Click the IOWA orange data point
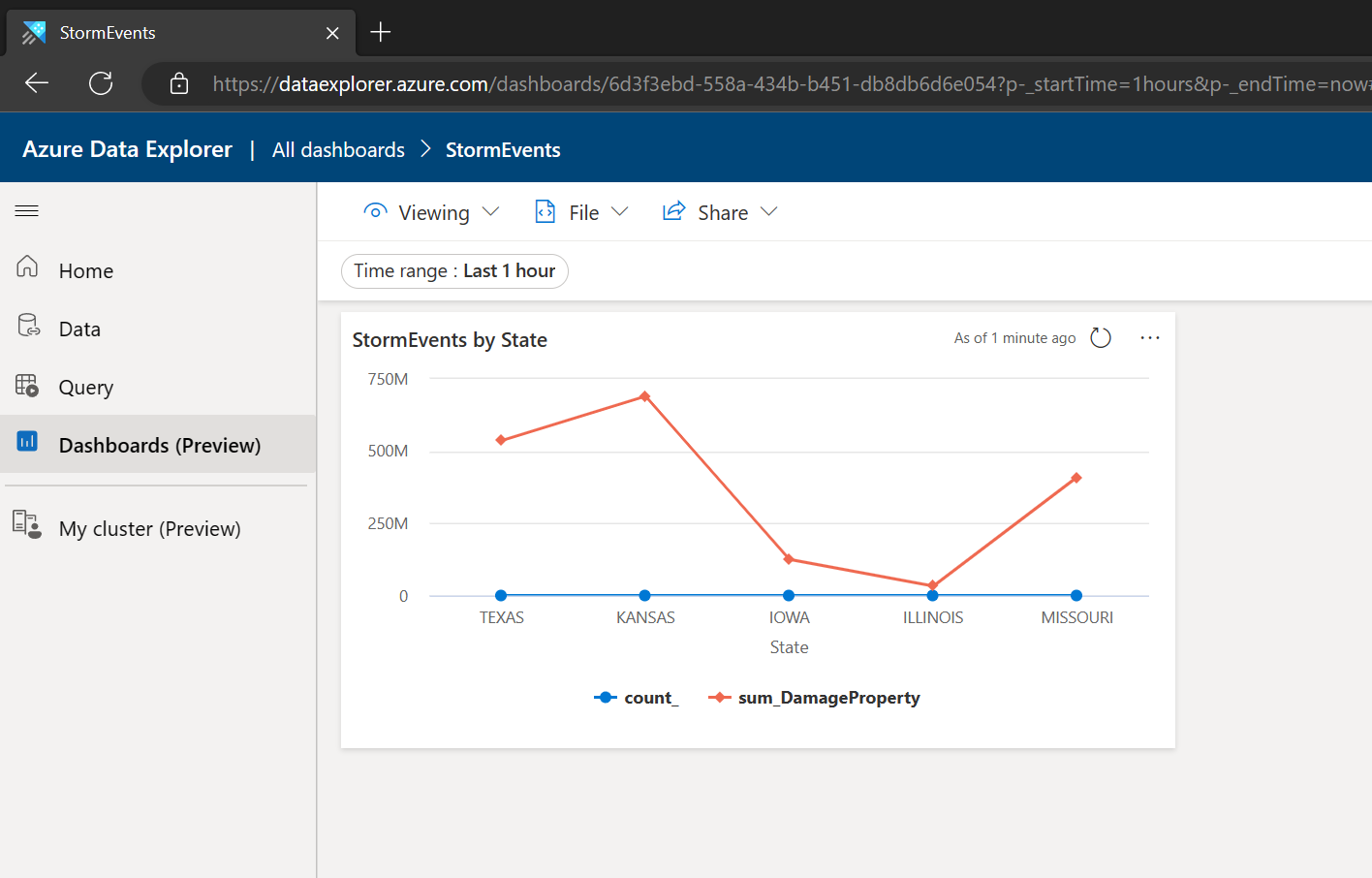Image resolution: width=1372 pixels, height=878 pixels. coord(789,559)
